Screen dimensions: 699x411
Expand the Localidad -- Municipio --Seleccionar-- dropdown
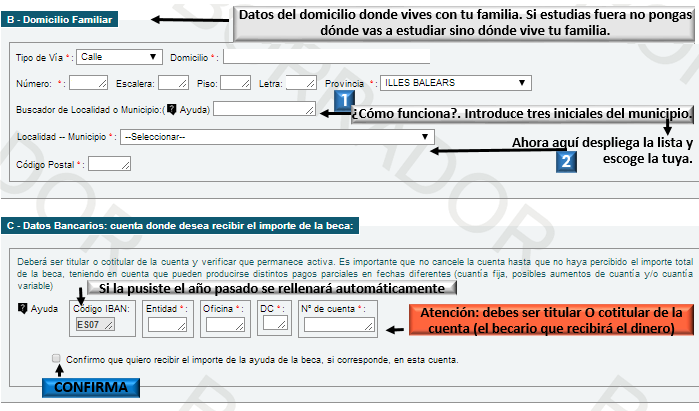click(277, 137)
